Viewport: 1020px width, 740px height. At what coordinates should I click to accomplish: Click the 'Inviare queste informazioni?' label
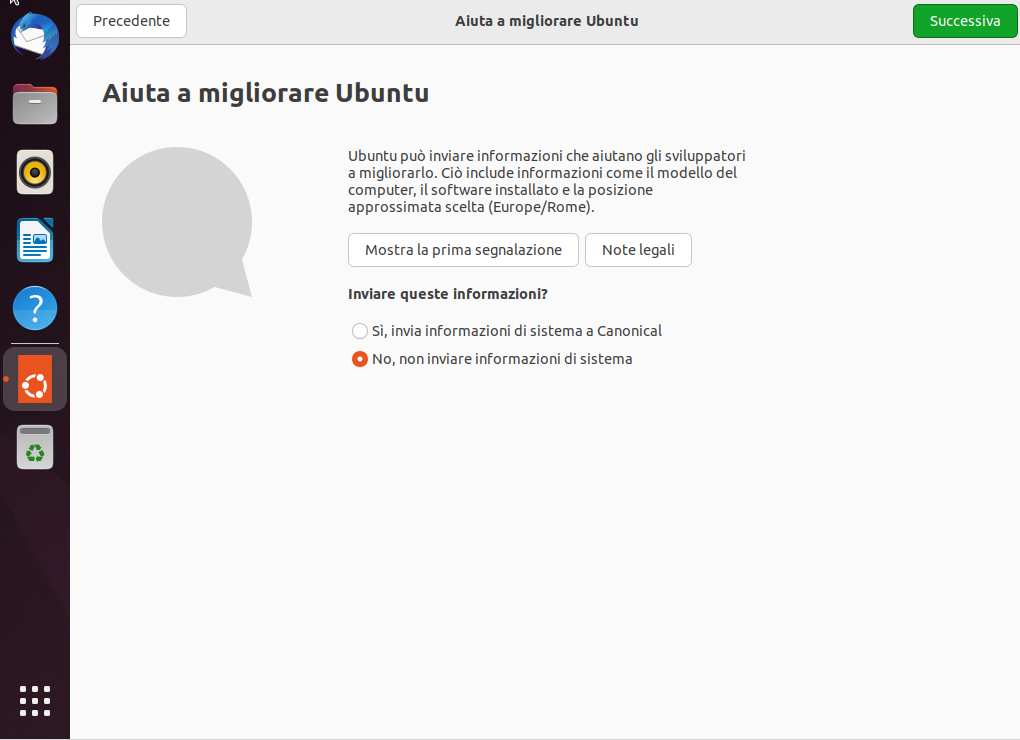tap(448, 294)
